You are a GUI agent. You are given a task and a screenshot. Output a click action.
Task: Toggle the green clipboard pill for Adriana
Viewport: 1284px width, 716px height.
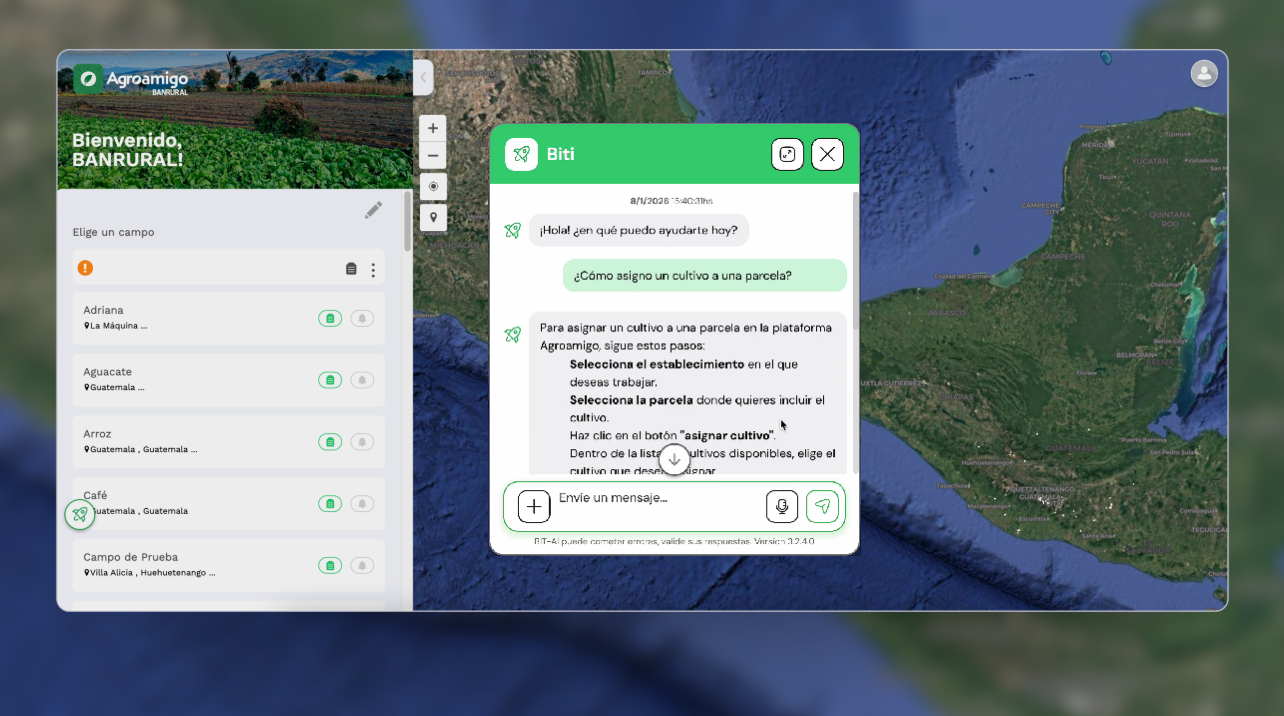coord(330,318)
